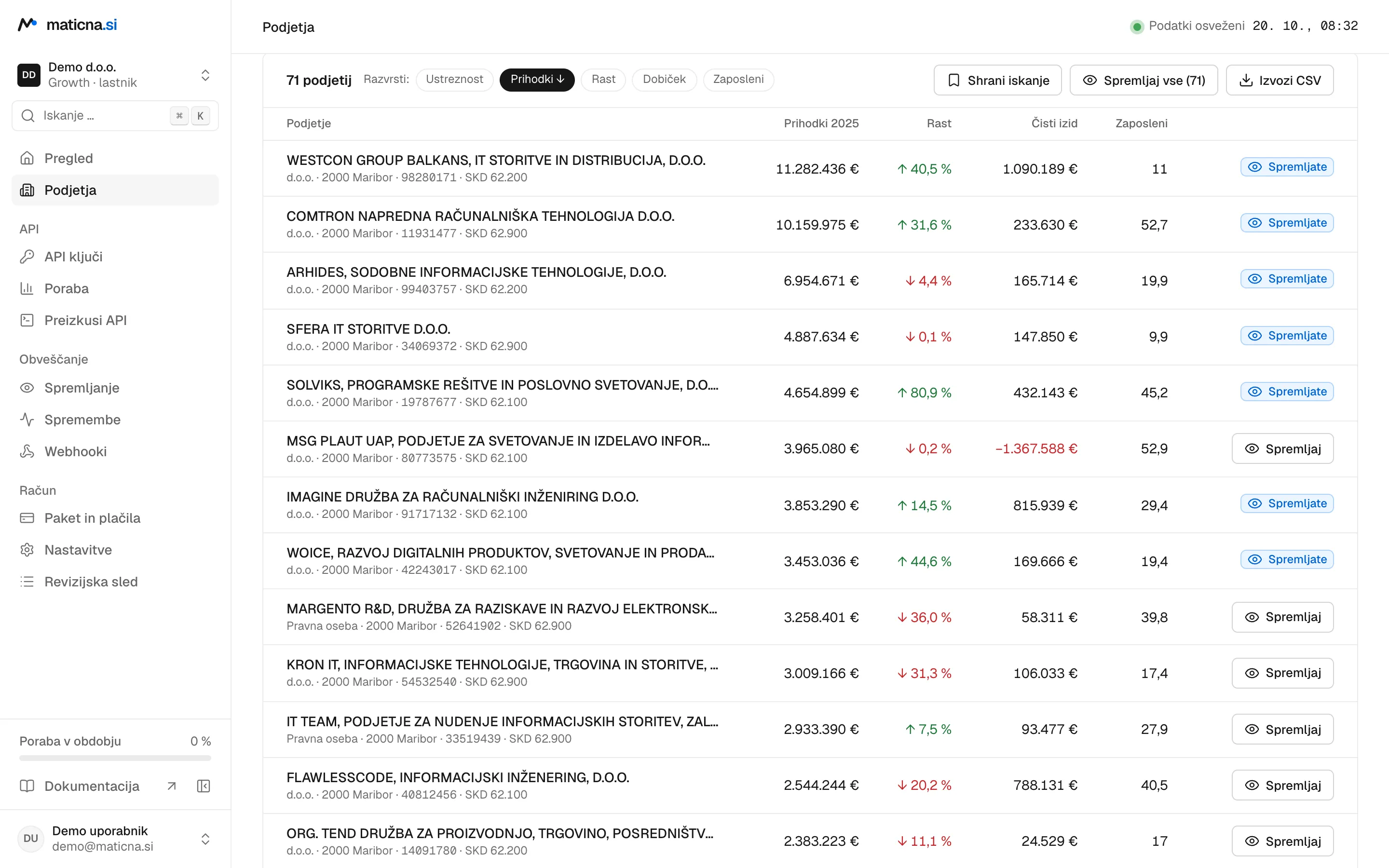The height and width of the screenshot is (868, 1389).
Task: Expand Demo d.o.o. organization switcher
Action: point(115,75)
